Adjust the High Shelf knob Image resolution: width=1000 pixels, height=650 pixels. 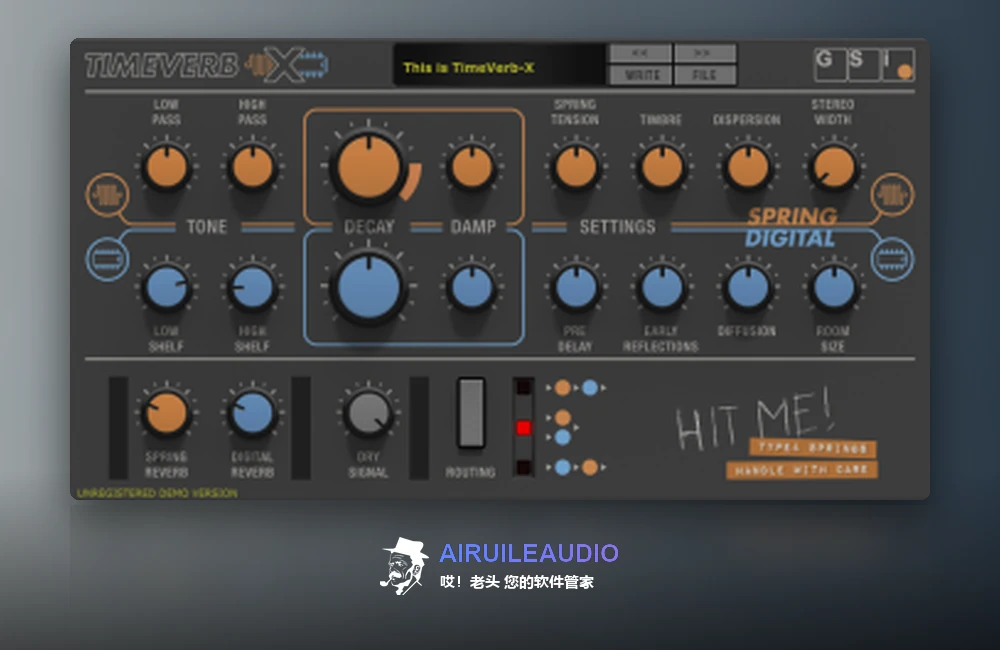click(x=253, y=288)
